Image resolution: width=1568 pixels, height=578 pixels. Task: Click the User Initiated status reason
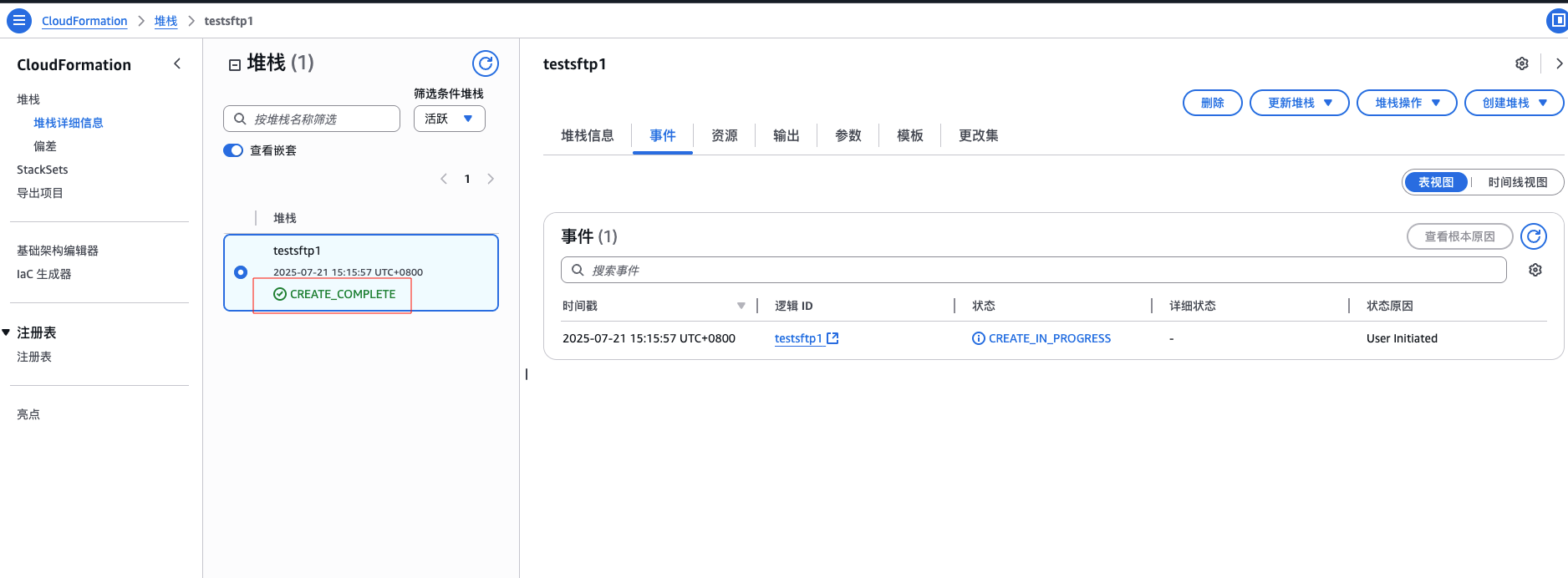pos(1402,338)
